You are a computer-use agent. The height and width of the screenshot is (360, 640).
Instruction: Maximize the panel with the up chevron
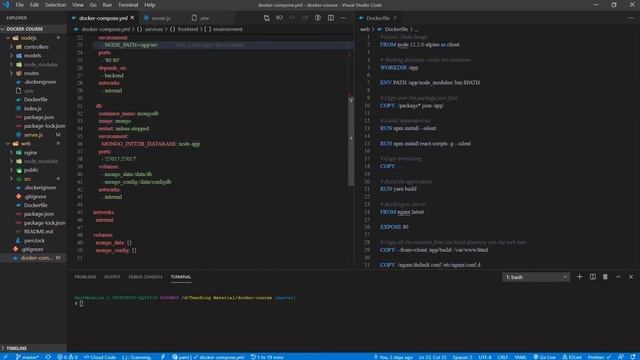tap(618, 277)
